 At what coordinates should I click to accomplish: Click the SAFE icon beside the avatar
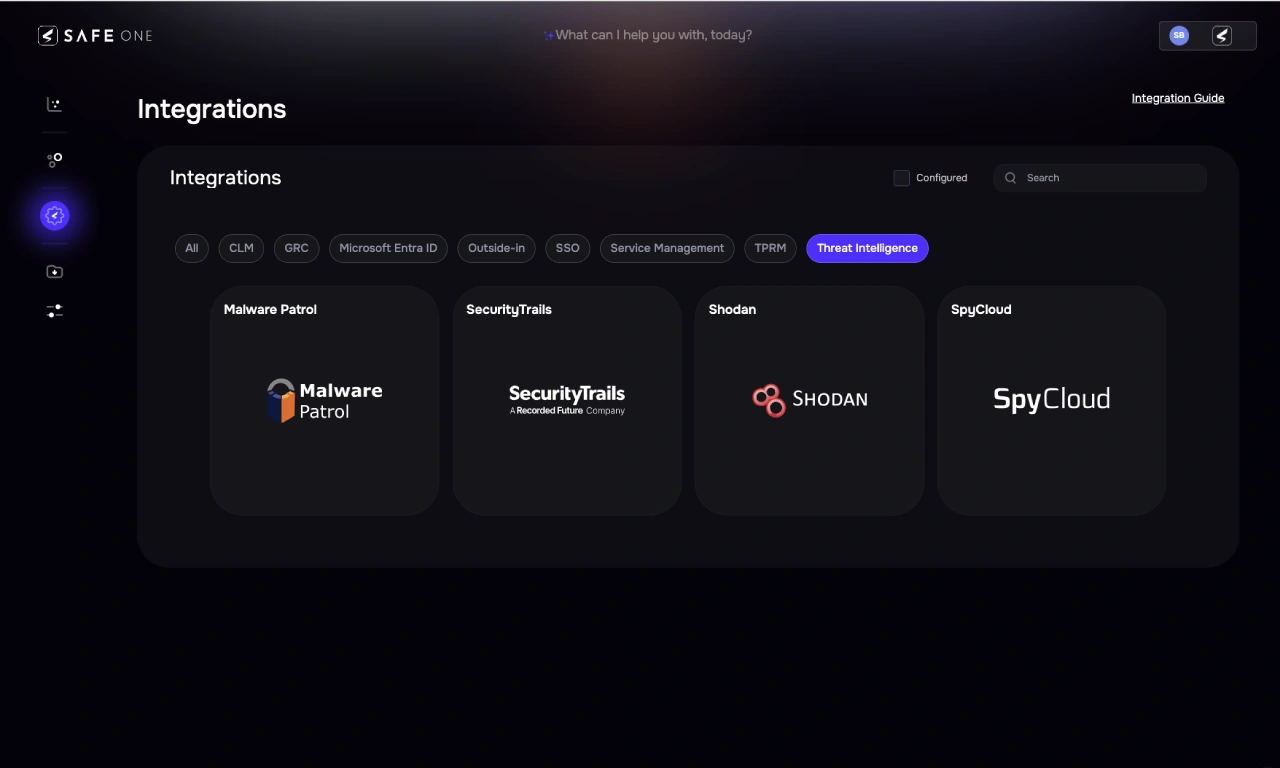point(1222,36)
